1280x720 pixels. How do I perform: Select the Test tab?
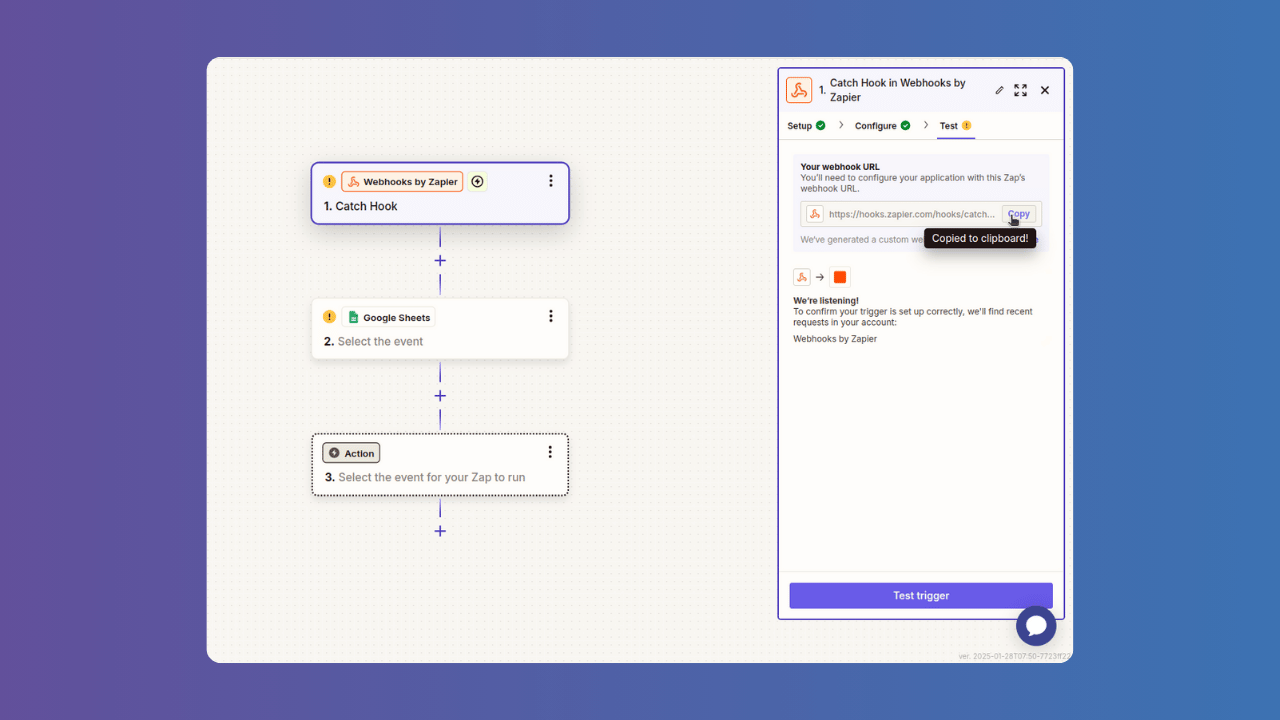(955, 126)
